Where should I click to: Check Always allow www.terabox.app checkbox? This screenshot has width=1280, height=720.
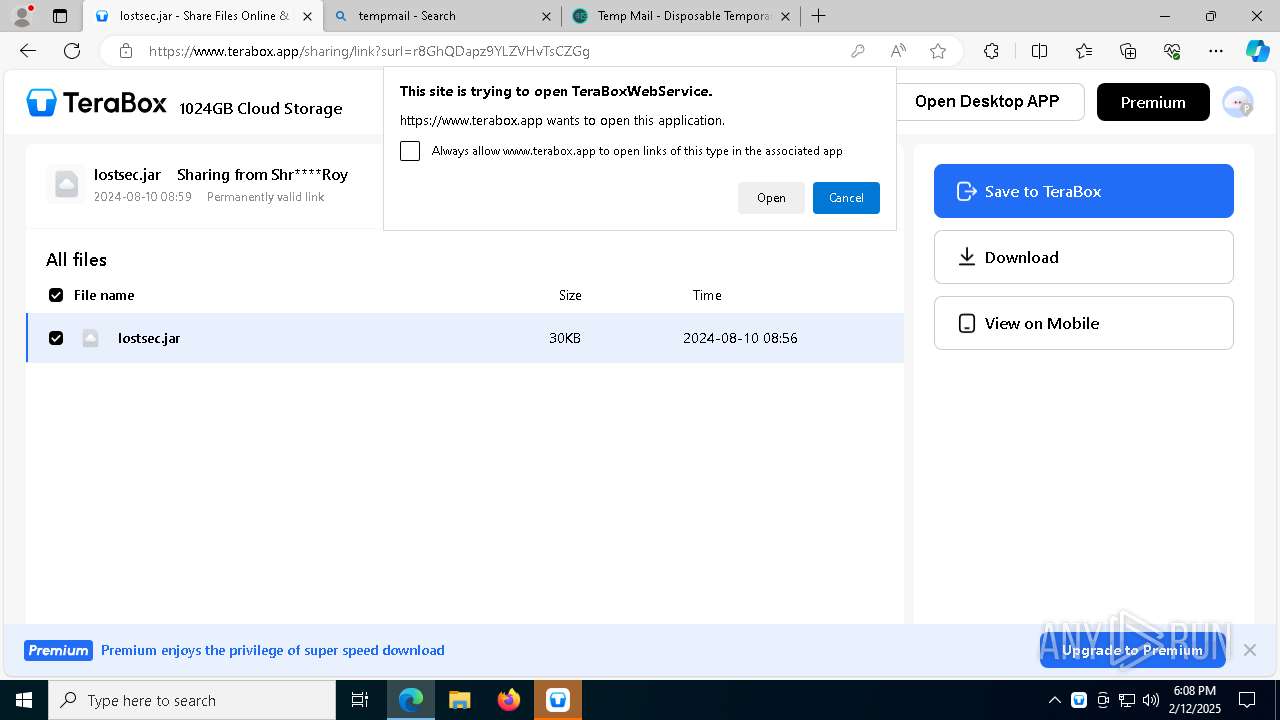coord(410,151)
